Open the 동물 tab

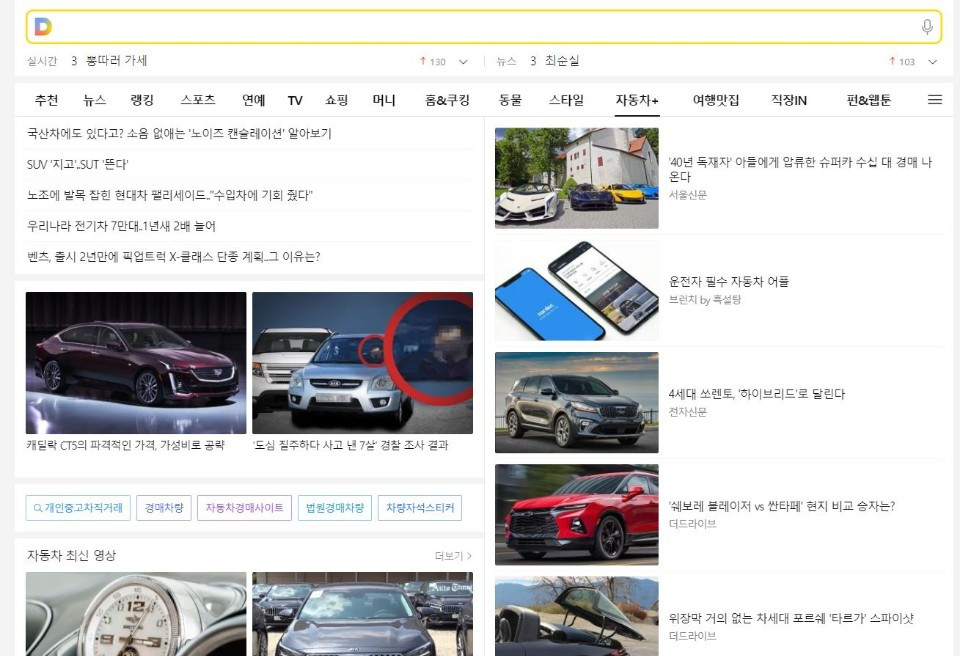[x=510, y=100]
